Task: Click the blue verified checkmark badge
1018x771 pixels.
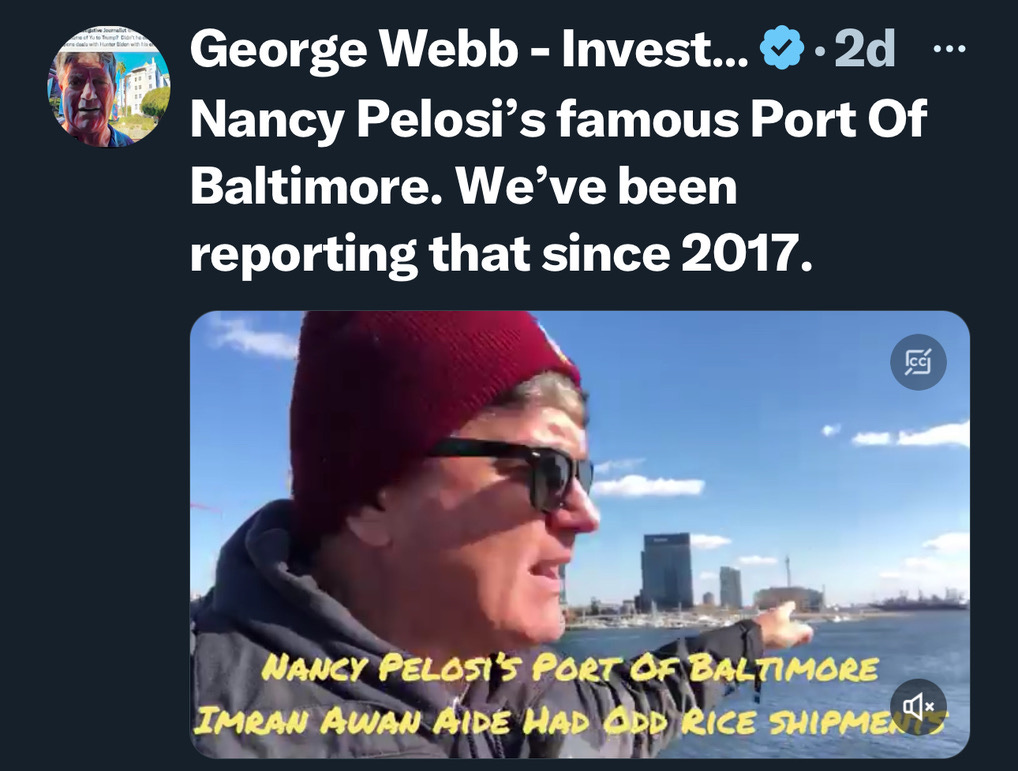Action: pos(781,48)
